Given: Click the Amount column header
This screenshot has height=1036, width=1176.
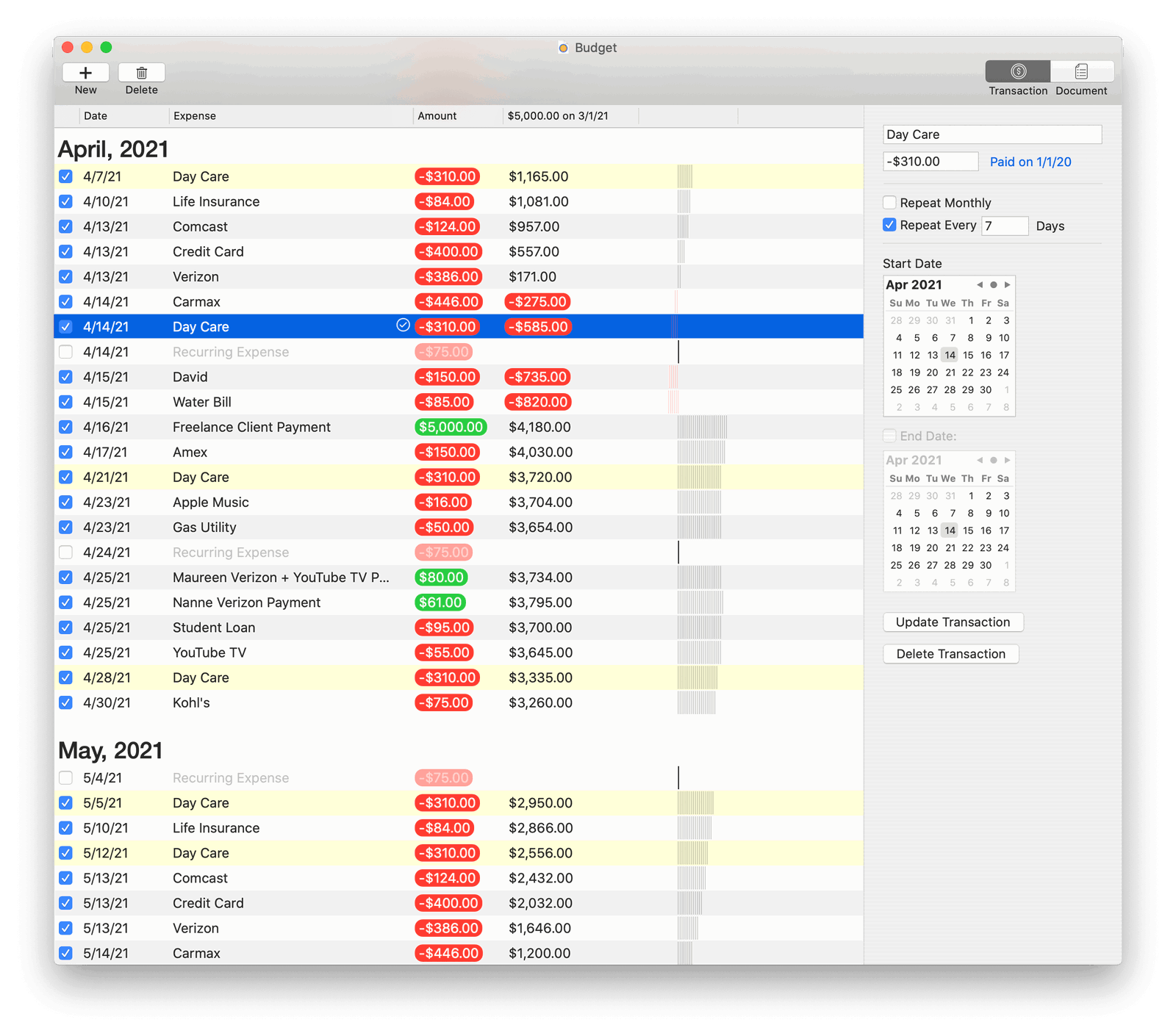Looking at the screenshot, I should (x=458, y=116).
